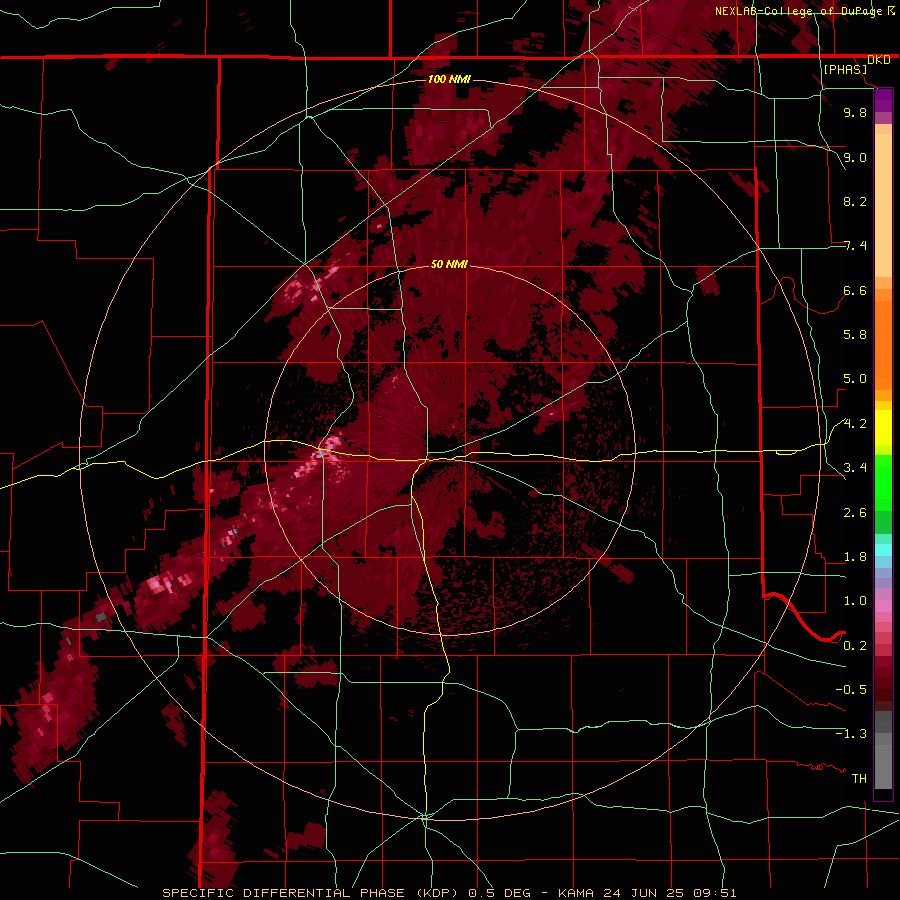Click SPECIFIC DIFFERENTIAL PHASE in the footer
Image resolution: width=900 pixels, height=900 pixels.
pyautogui.click(x=284, y=893)
